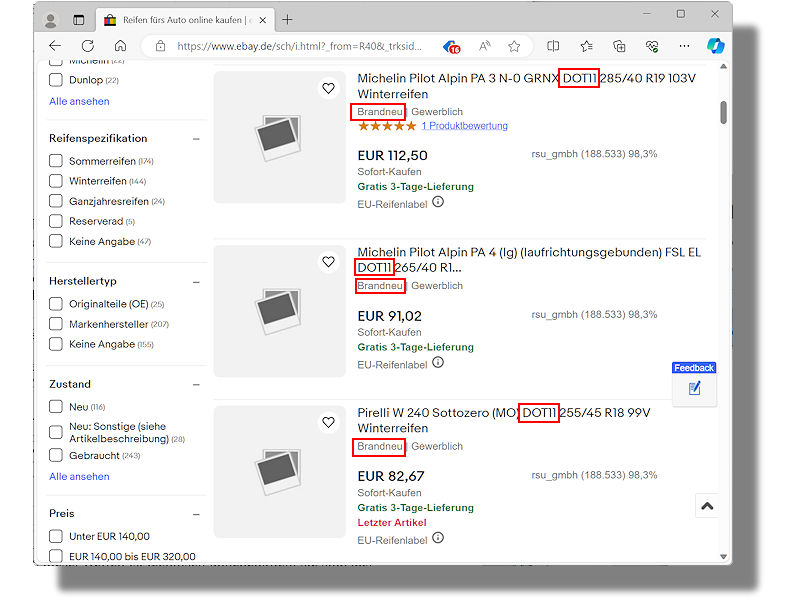Add this page to favorites star

coord(514,46)
